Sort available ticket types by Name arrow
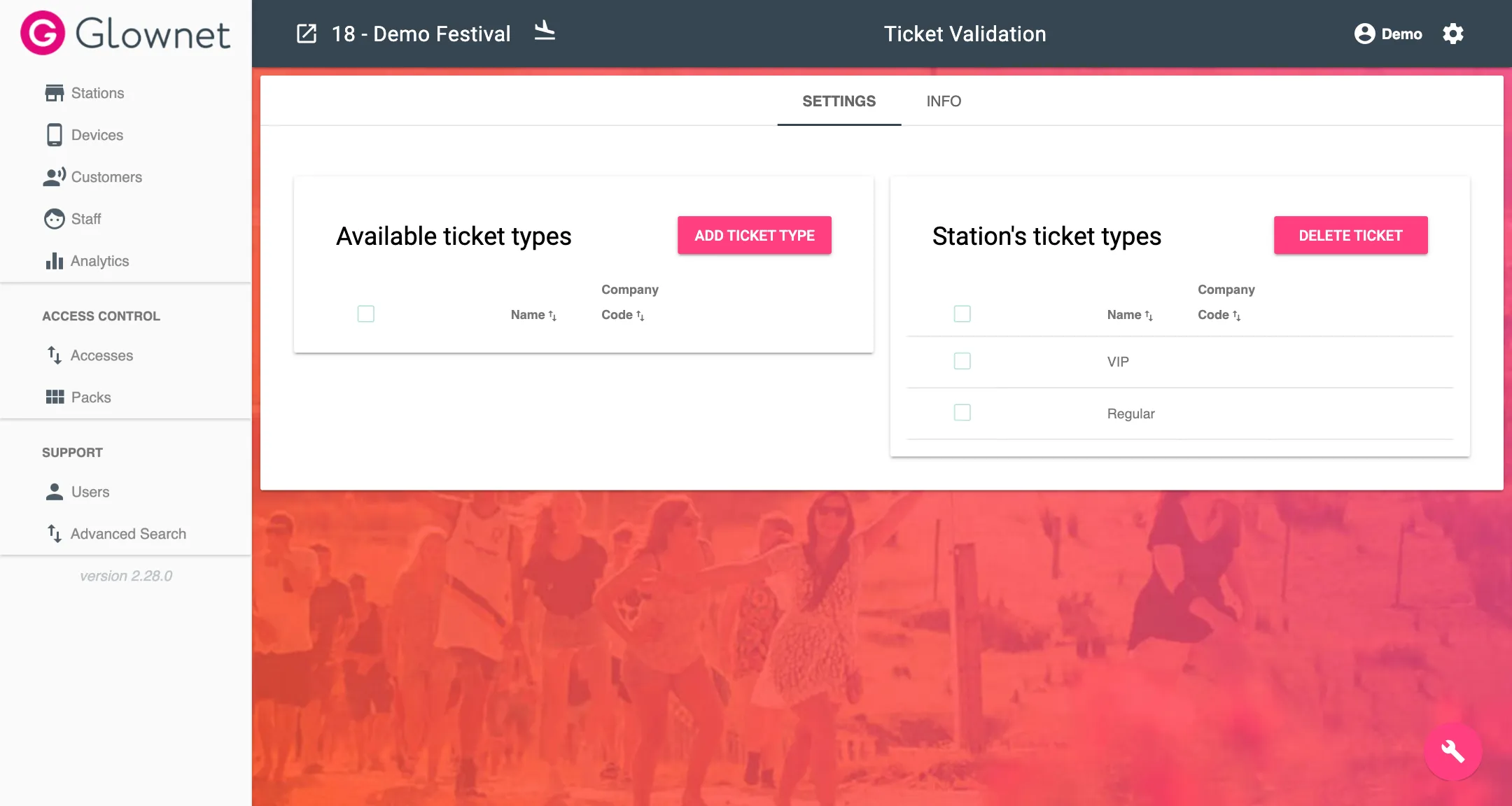This screenshot has width=1512, height=806. [552, 316]
